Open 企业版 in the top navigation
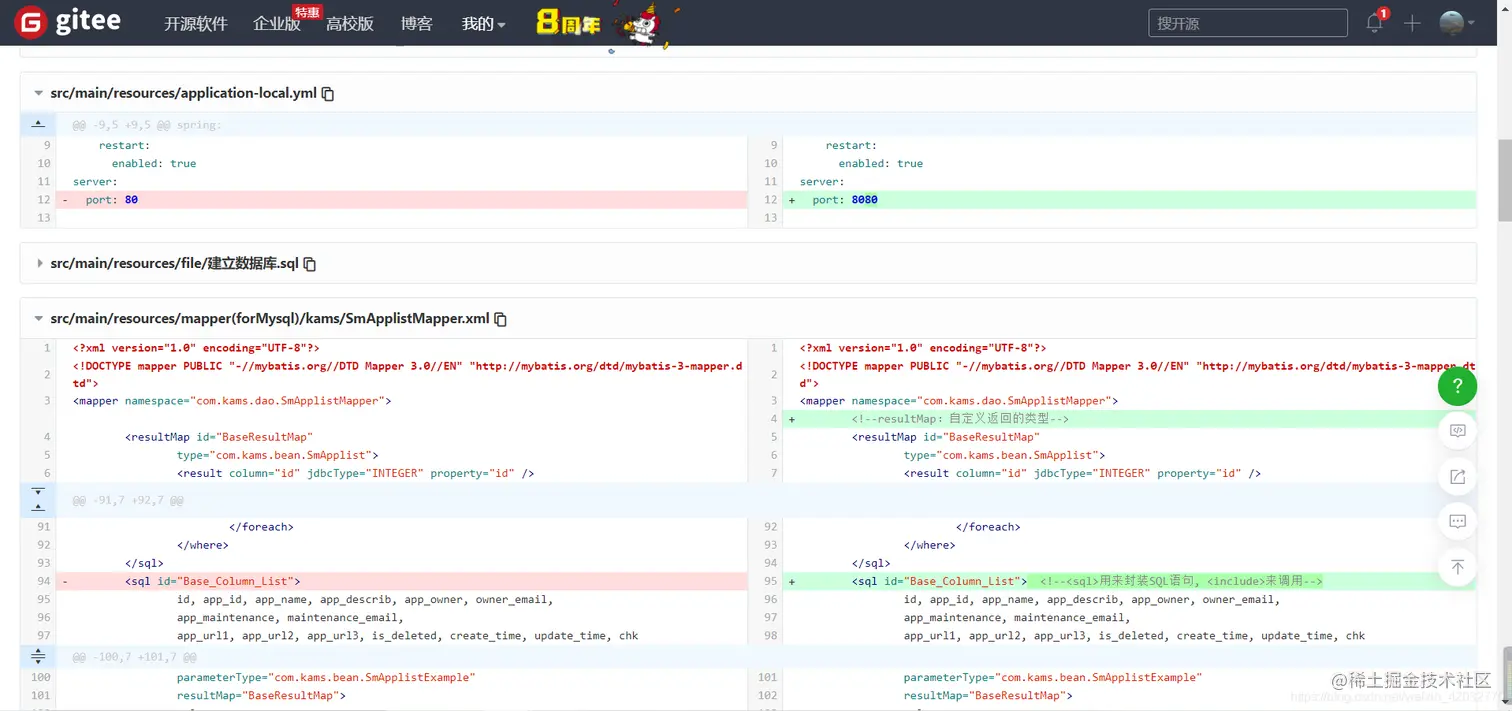 pyautogui.click(x=277, y=24)
